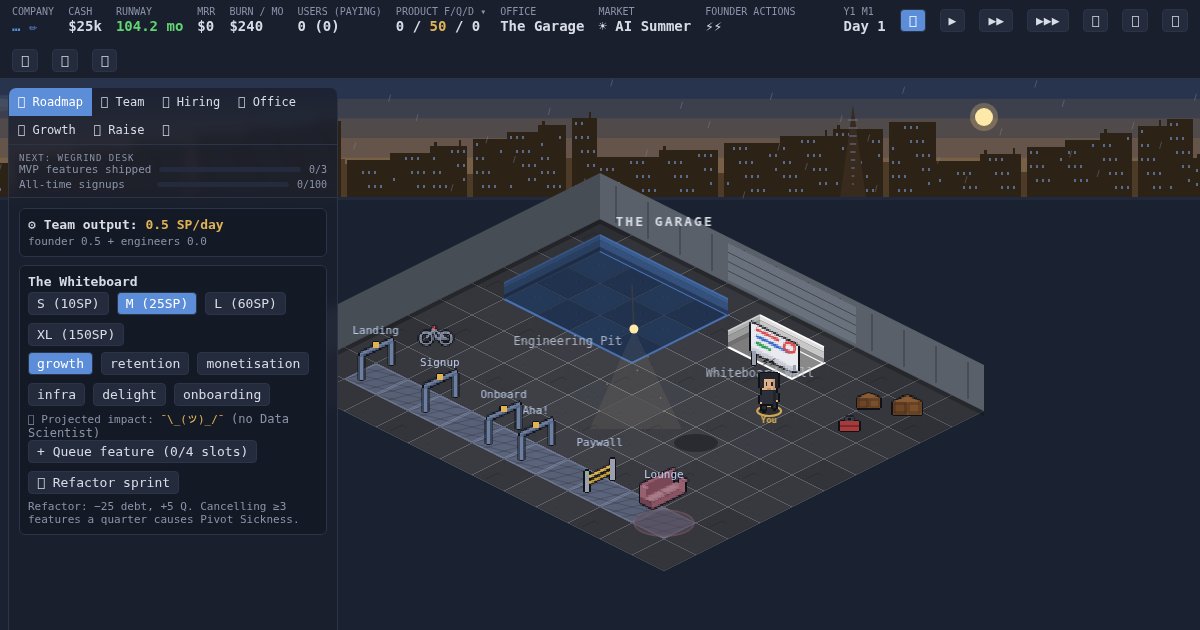Click the large cardboard box by wall

(907, 405)
